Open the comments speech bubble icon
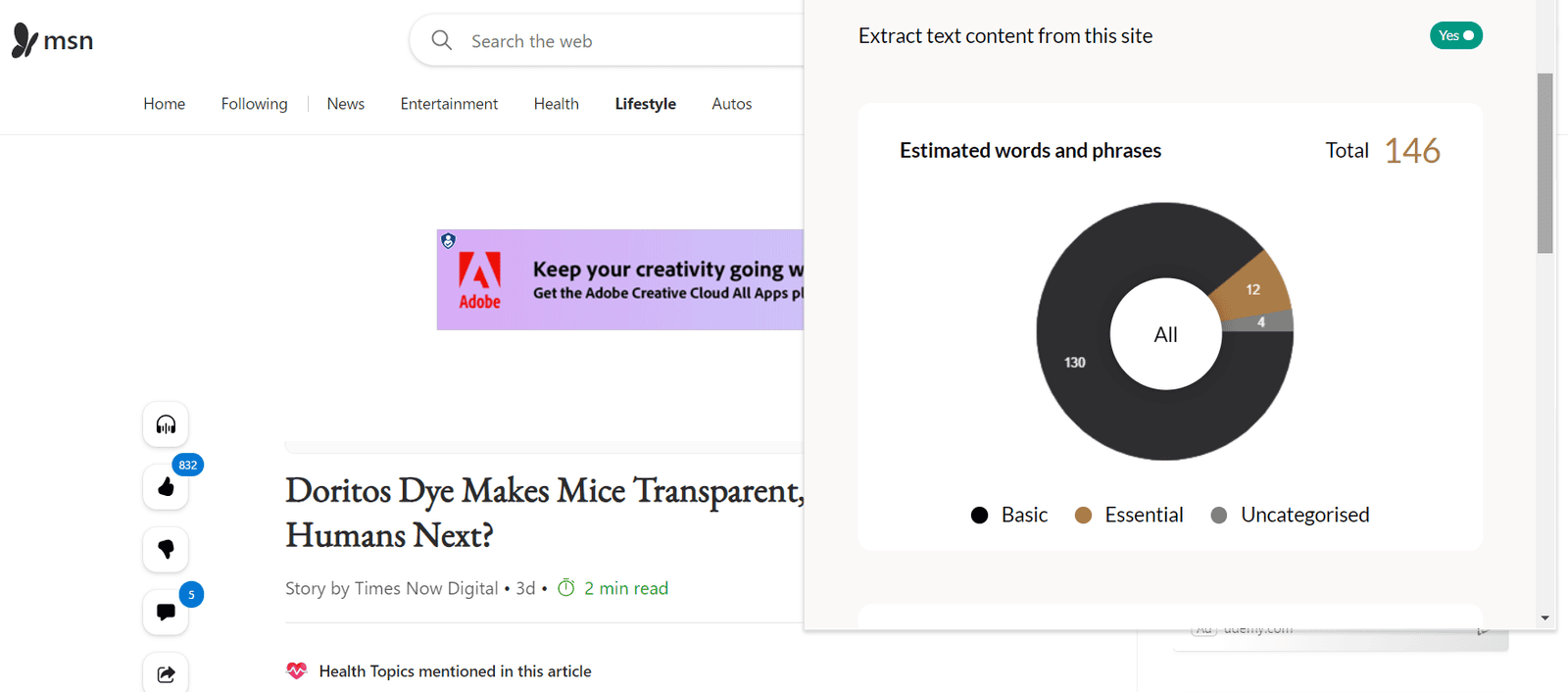Screen dimensions: 1568x692 166,612
